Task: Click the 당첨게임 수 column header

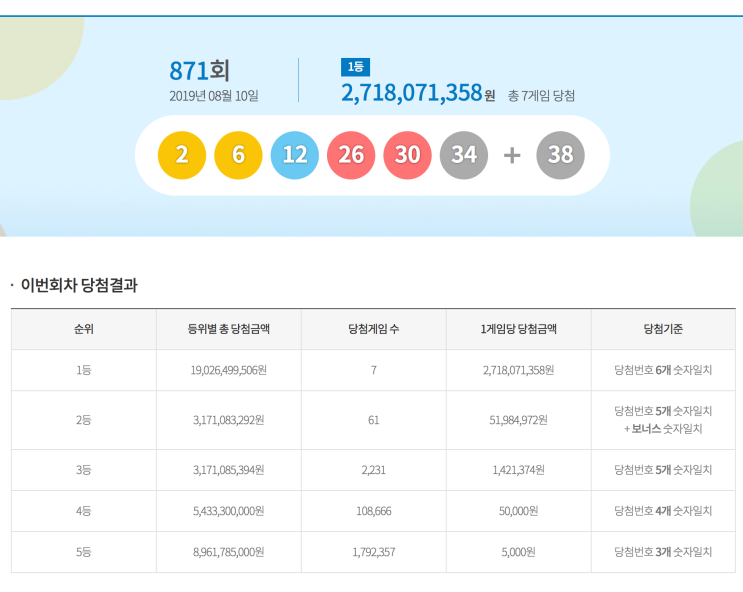Action: pos(374,329)
